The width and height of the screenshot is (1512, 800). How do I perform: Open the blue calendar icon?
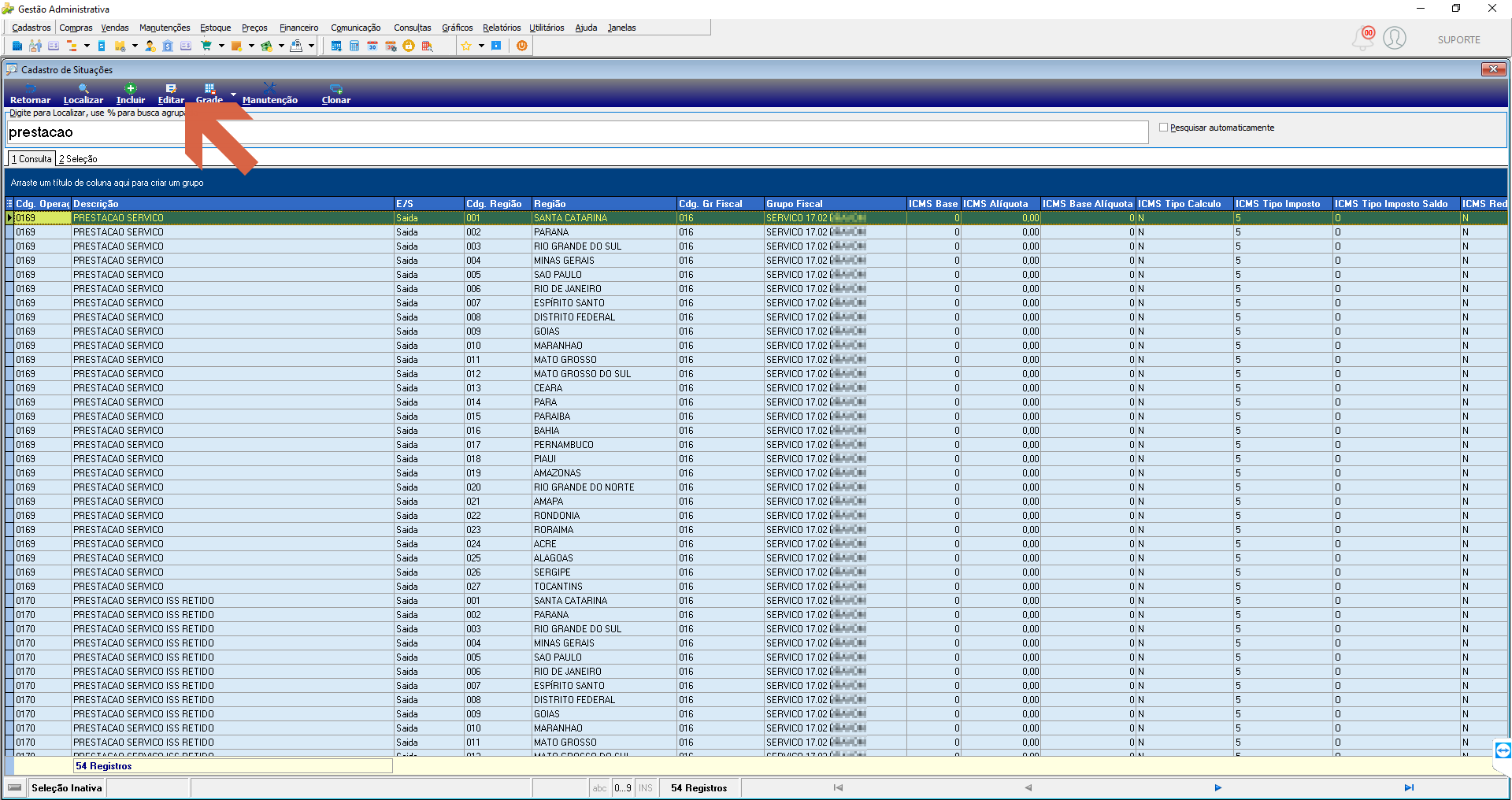click(336, 46)
